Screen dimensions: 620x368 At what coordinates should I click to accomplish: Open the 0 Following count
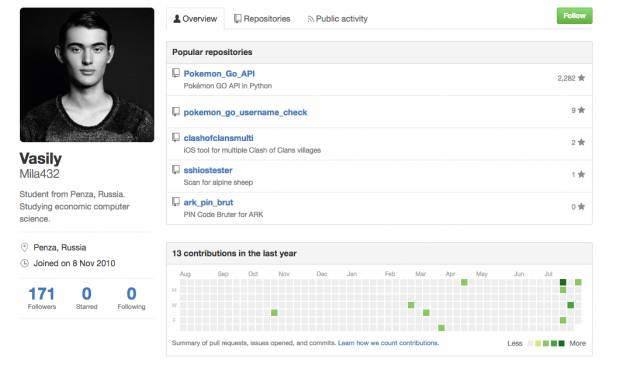[x=131, y=298]
